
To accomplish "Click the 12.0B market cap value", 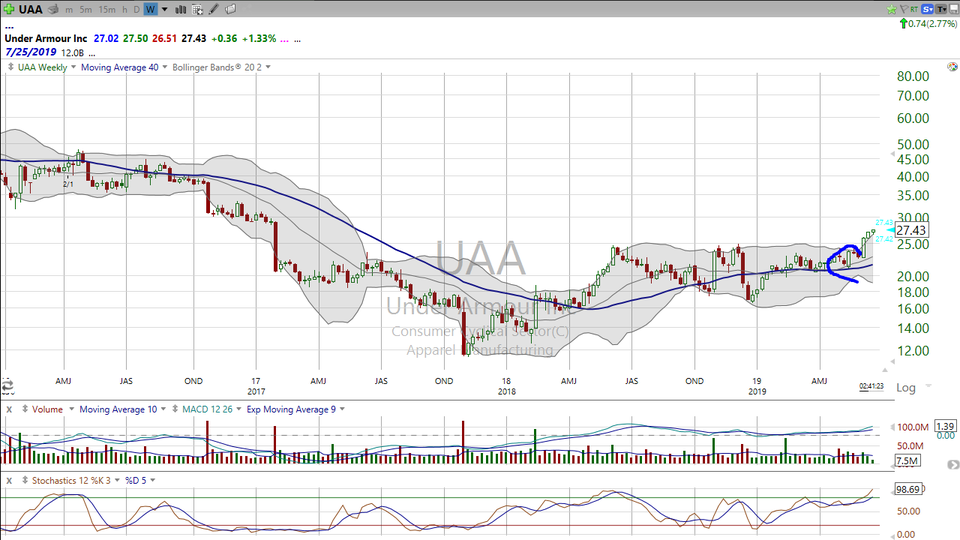I will [x=72, y=53].
